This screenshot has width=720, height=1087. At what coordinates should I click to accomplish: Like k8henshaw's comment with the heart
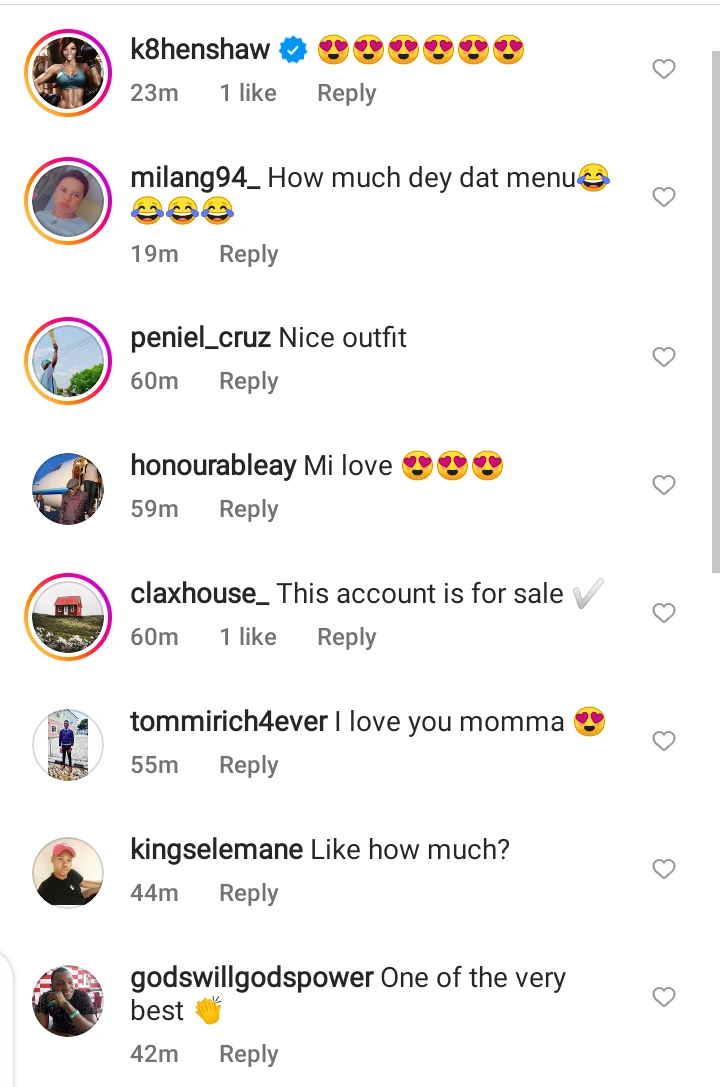pos(664,69)
